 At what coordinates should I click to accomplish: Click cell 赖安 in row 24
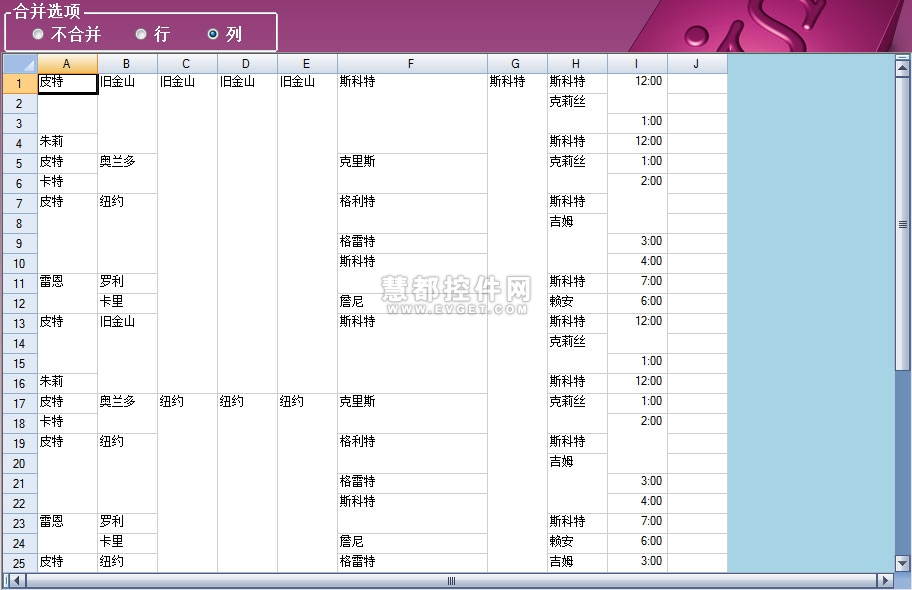[x=577, y=543]
